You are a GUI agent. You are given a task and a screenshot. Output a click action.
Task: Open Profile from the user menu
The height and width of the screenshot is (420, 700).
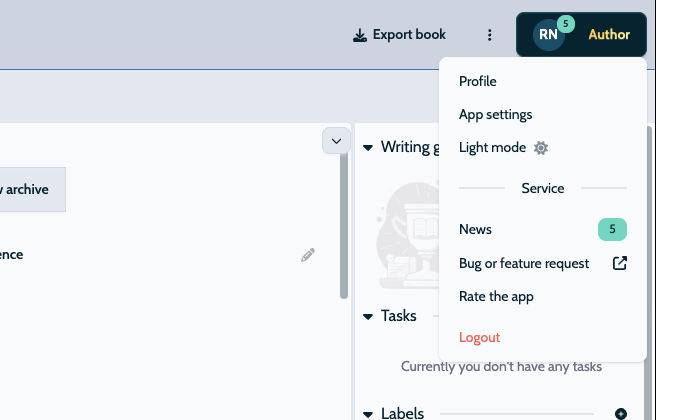[x=477, y=81]
